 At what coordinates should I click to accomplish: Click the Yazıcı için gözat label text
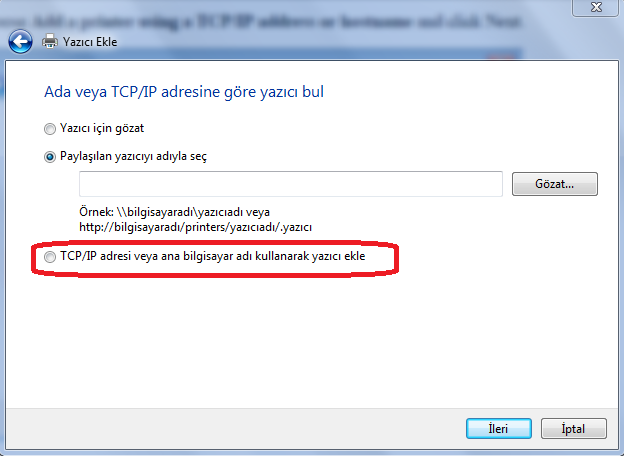[x=102, y=128]
